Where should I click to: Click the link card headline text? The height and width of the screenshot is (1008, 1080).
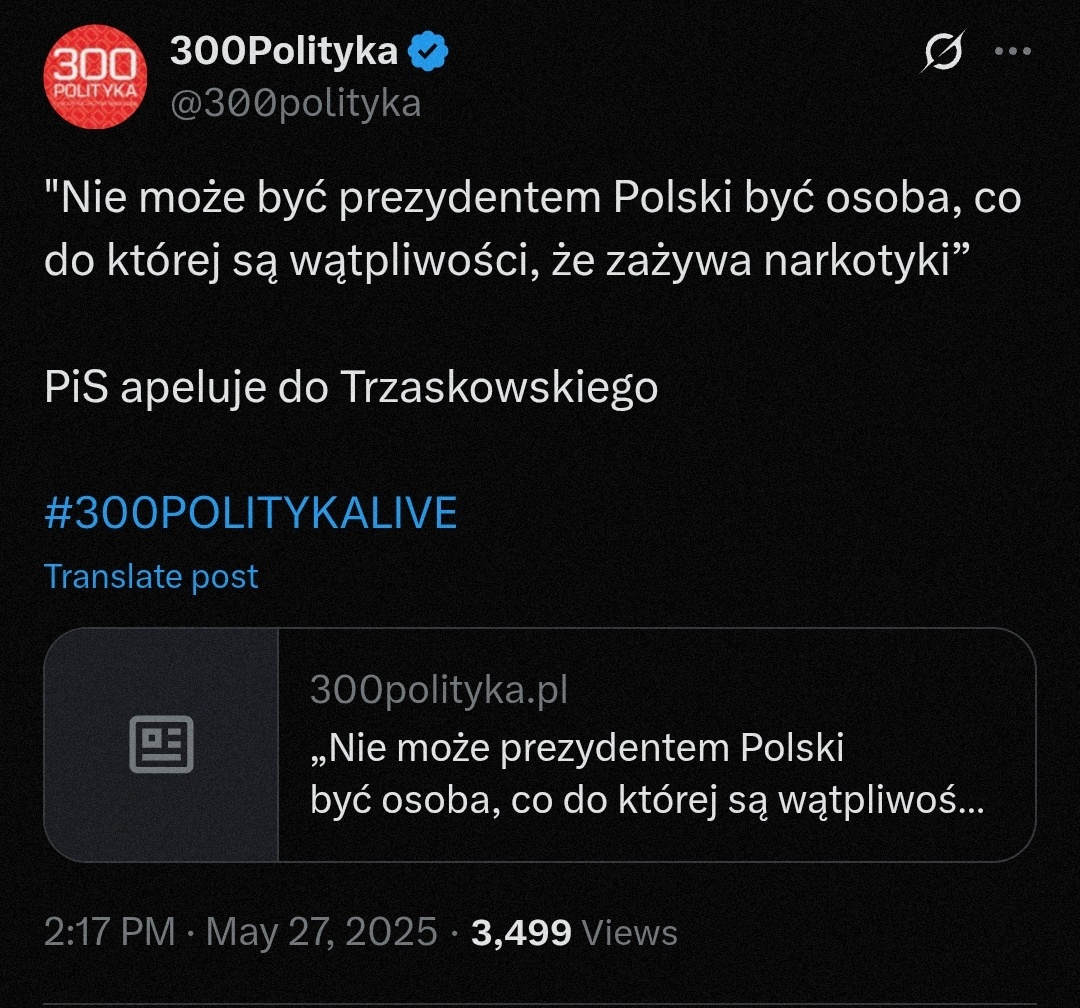pyautogui.click(x=646, y=774)
